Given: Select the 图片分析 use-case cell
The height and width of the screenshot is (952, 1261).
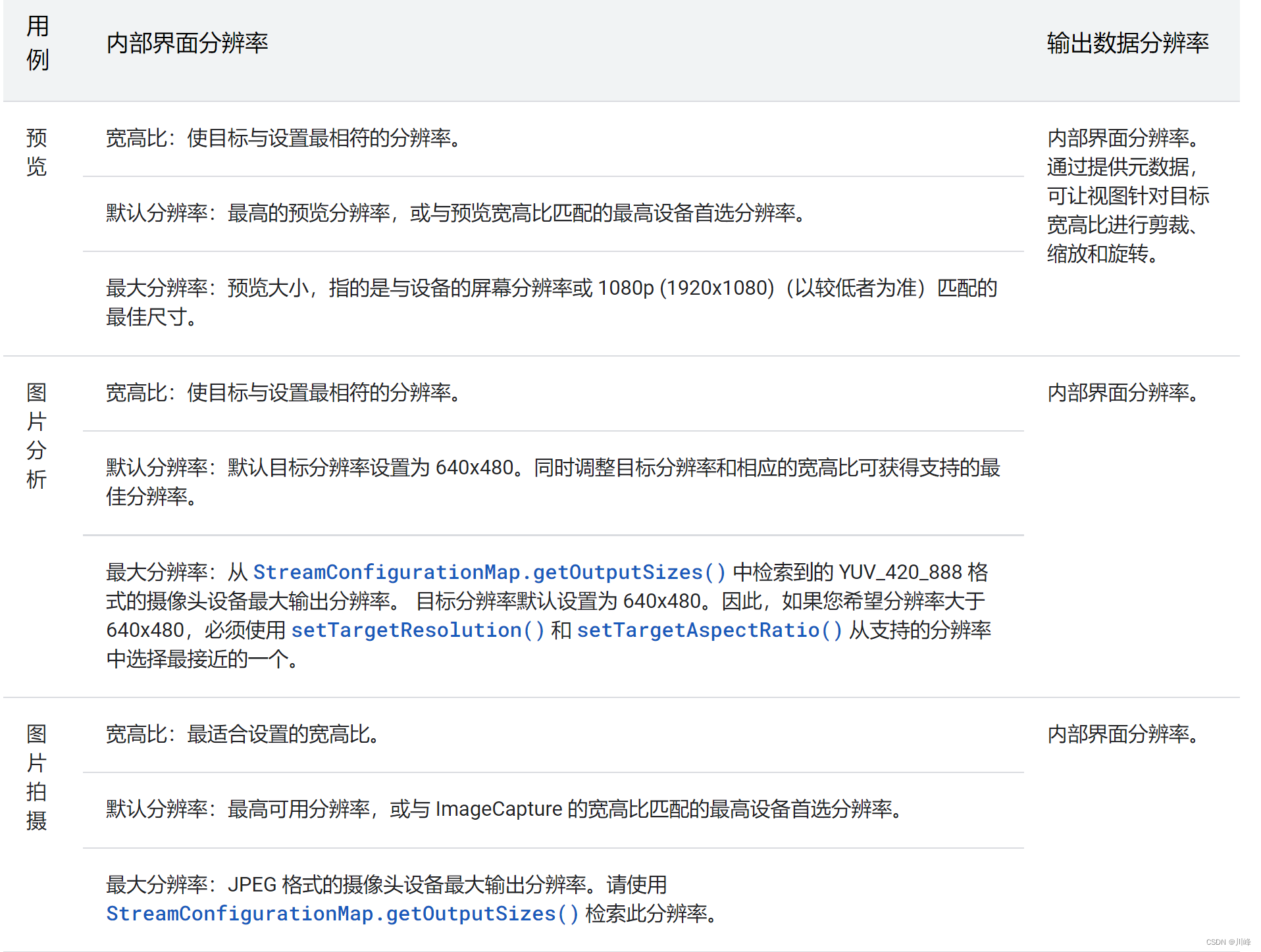Looking at the screenshot, I should (x=37, y=436).
